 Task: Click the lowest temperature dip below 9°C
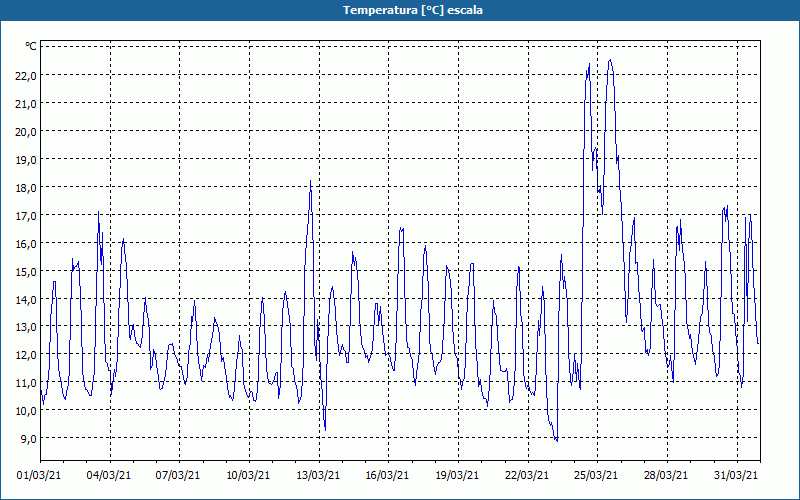[557, 440]
